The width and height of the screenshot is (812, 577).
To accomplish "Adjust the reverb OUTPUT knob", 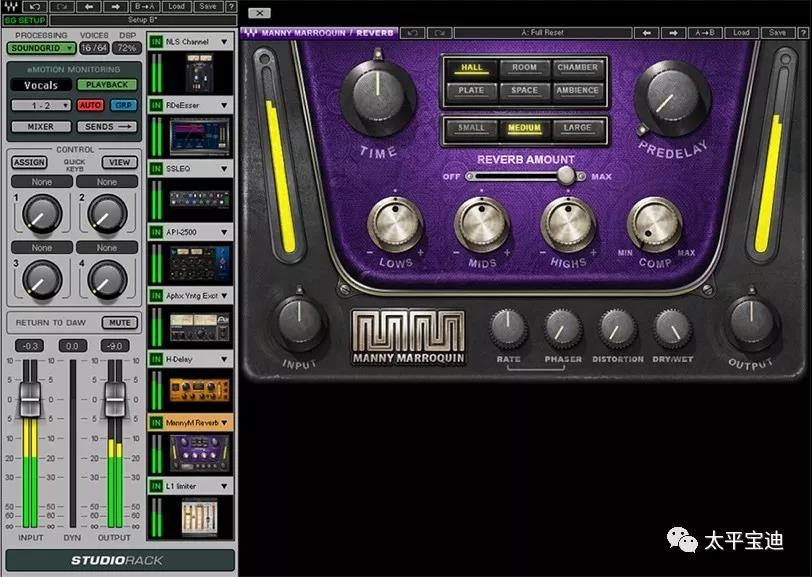I will point(752,323).
